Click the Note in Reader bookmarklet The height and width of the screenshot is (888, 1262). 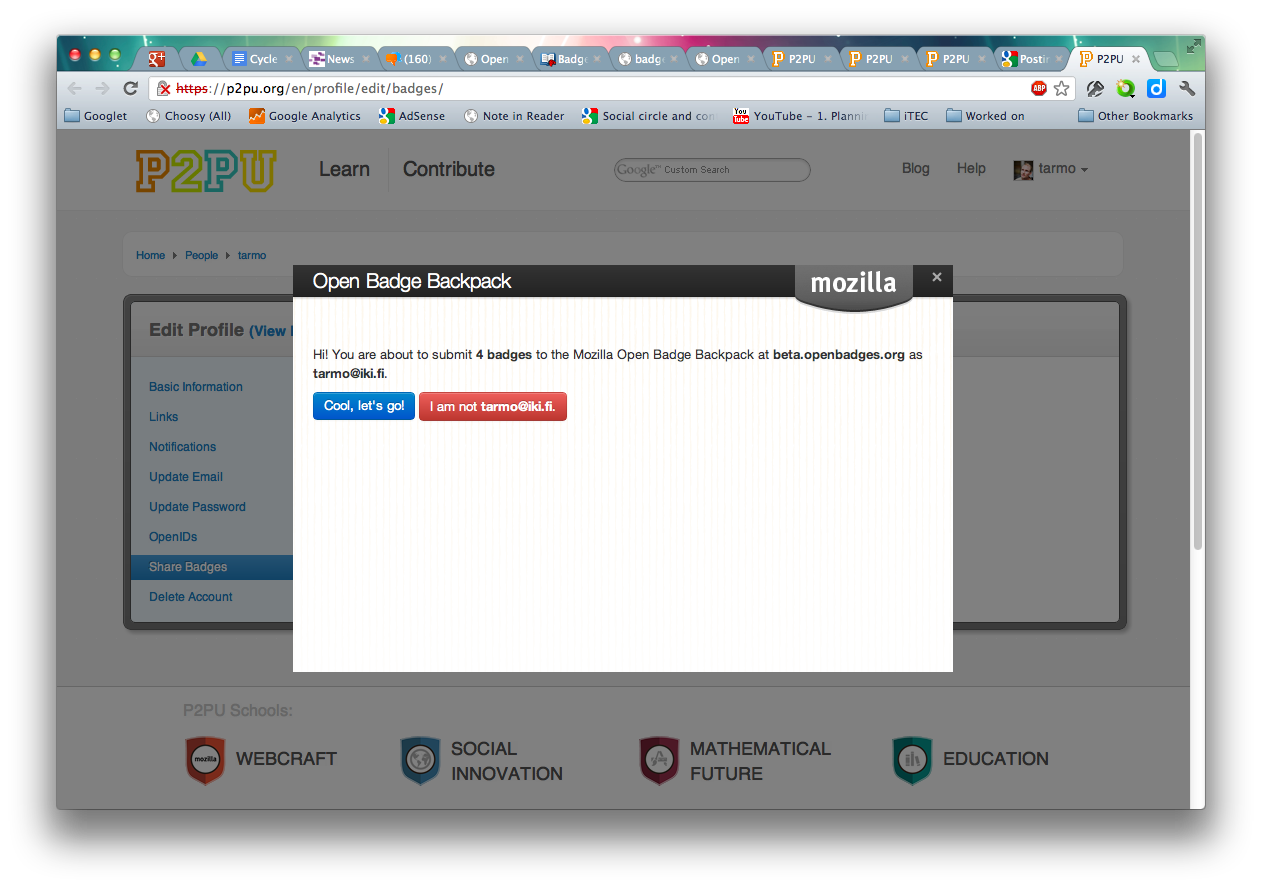tap(514, 116)
